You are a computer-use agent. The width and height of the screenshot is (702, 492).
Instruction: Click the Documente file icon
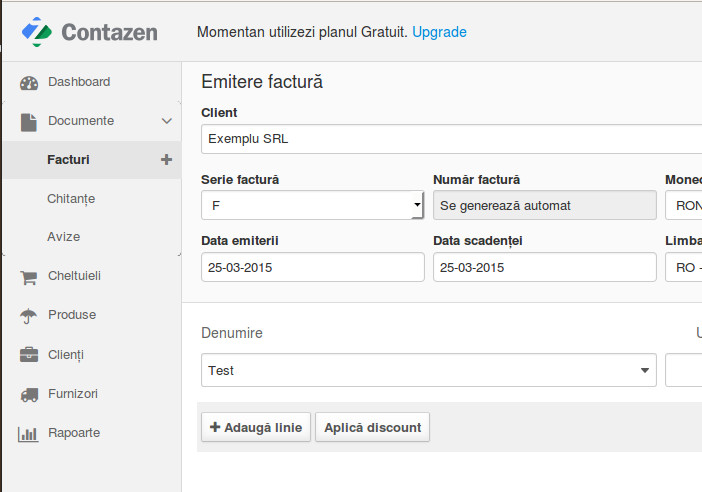coord(29,121)
